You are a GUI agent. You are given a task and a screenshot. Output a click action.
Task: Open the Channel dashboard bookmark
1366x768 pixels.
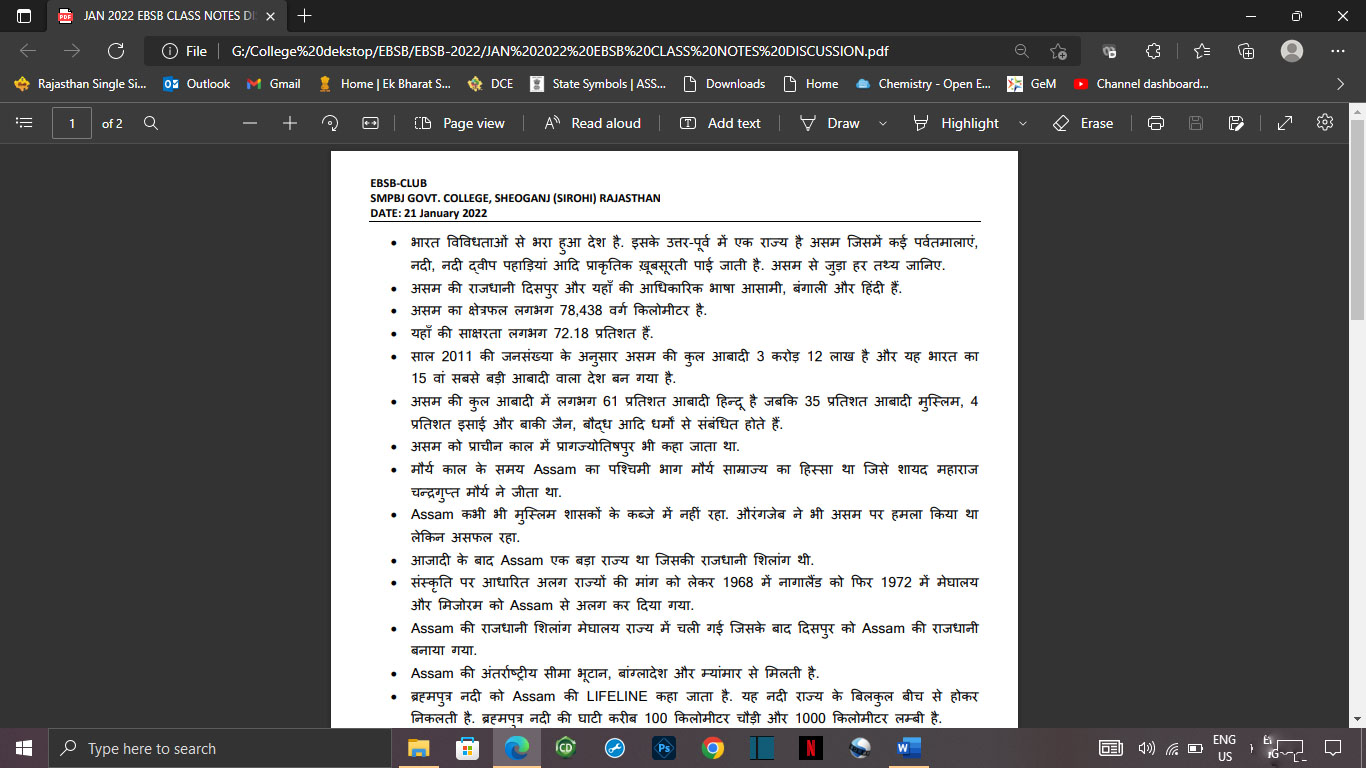(x=1140, y=84)
